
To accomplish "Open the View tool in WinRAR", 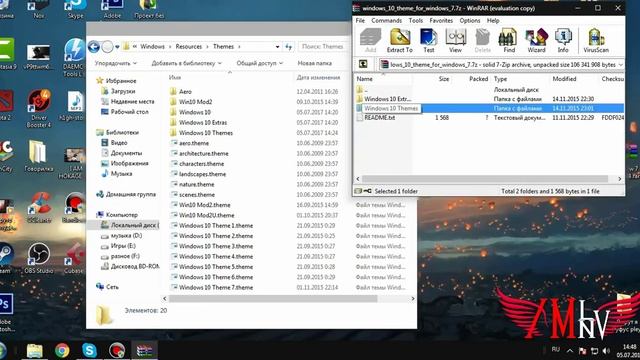I will pos(455,41).
